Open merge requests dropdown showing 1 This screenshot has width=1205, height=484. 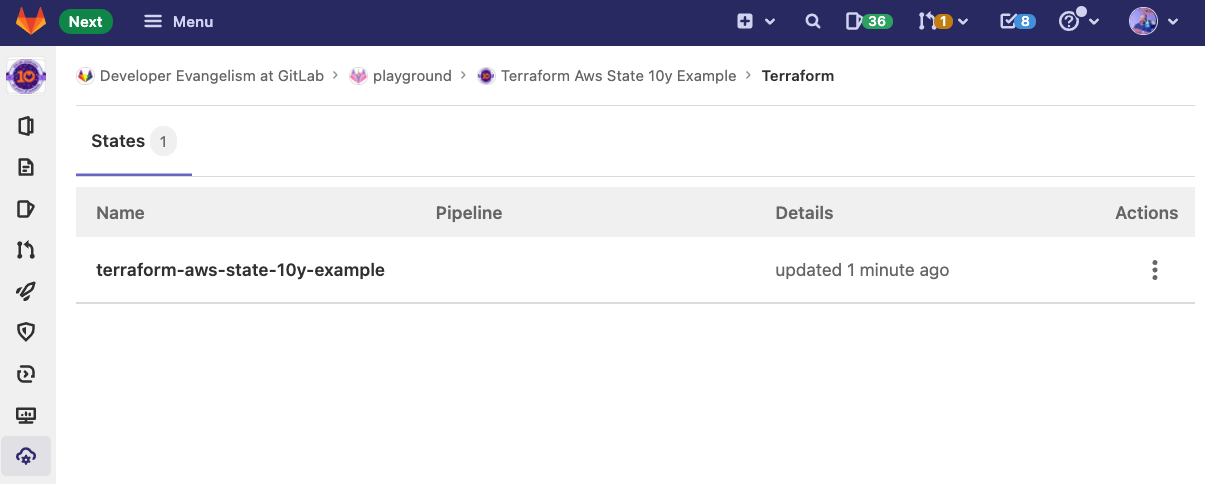(943, 21)
